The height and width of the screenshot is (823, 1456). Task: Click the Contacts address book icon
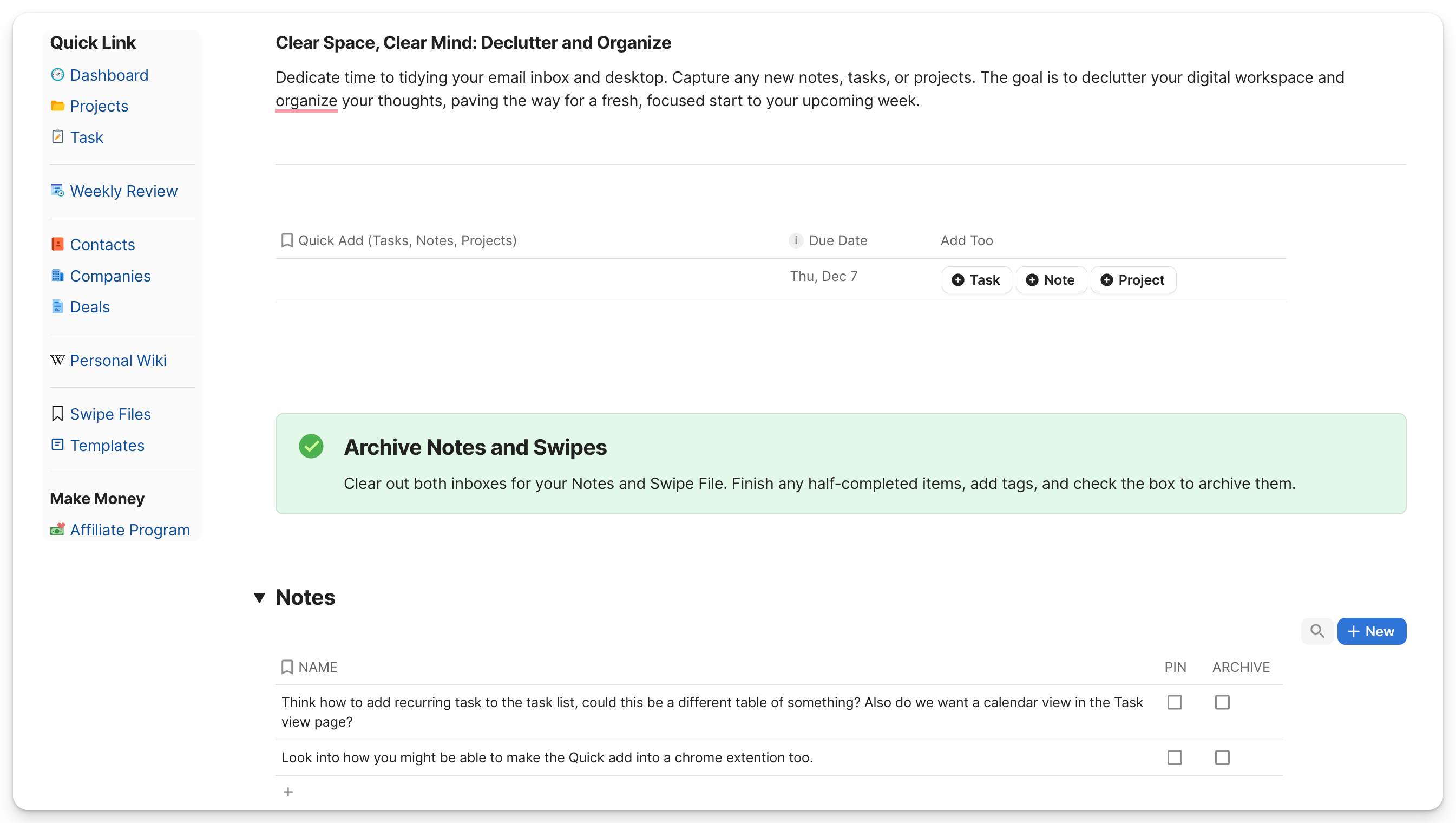coord(57,244)
